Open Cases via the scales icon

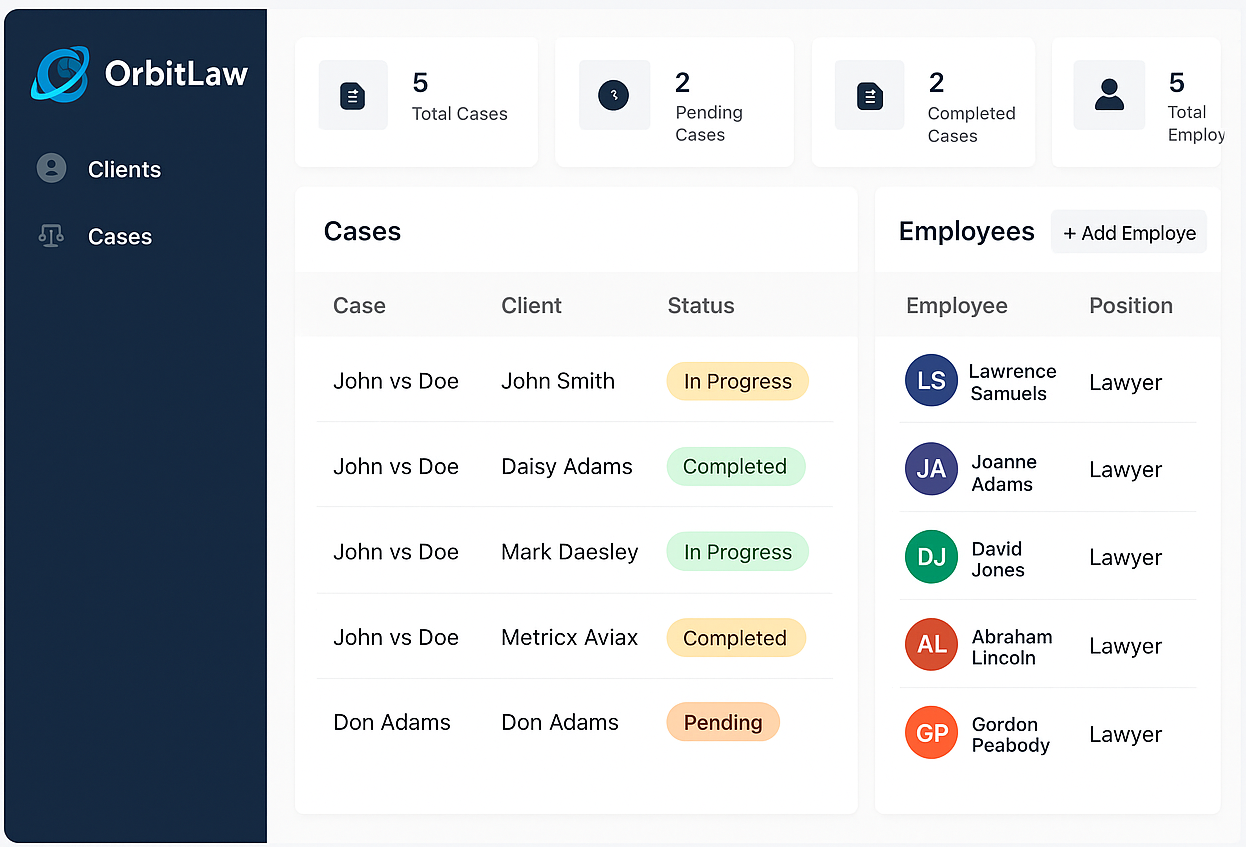point(51,236)
